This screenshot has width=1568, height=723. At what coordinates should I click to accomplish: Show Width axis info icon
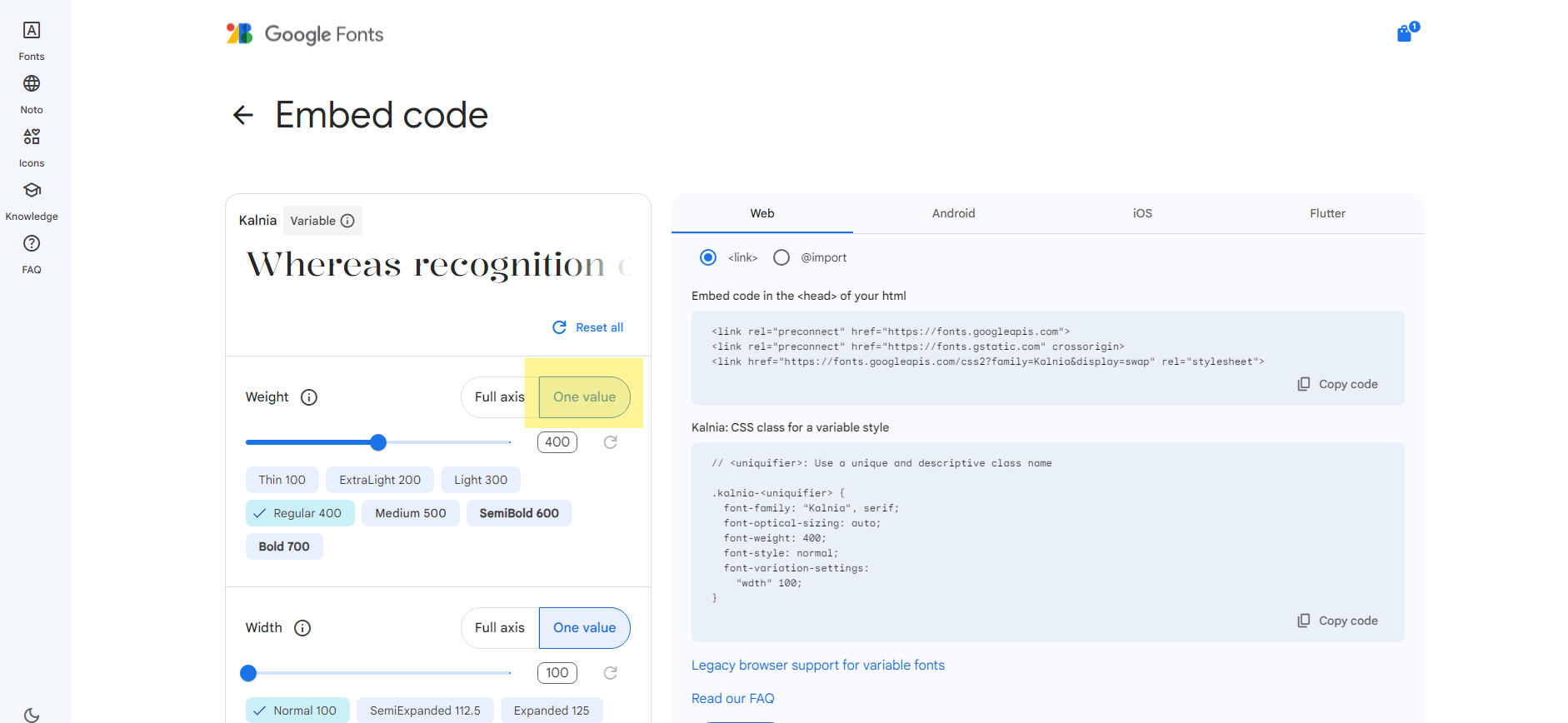tap(302, 628)
